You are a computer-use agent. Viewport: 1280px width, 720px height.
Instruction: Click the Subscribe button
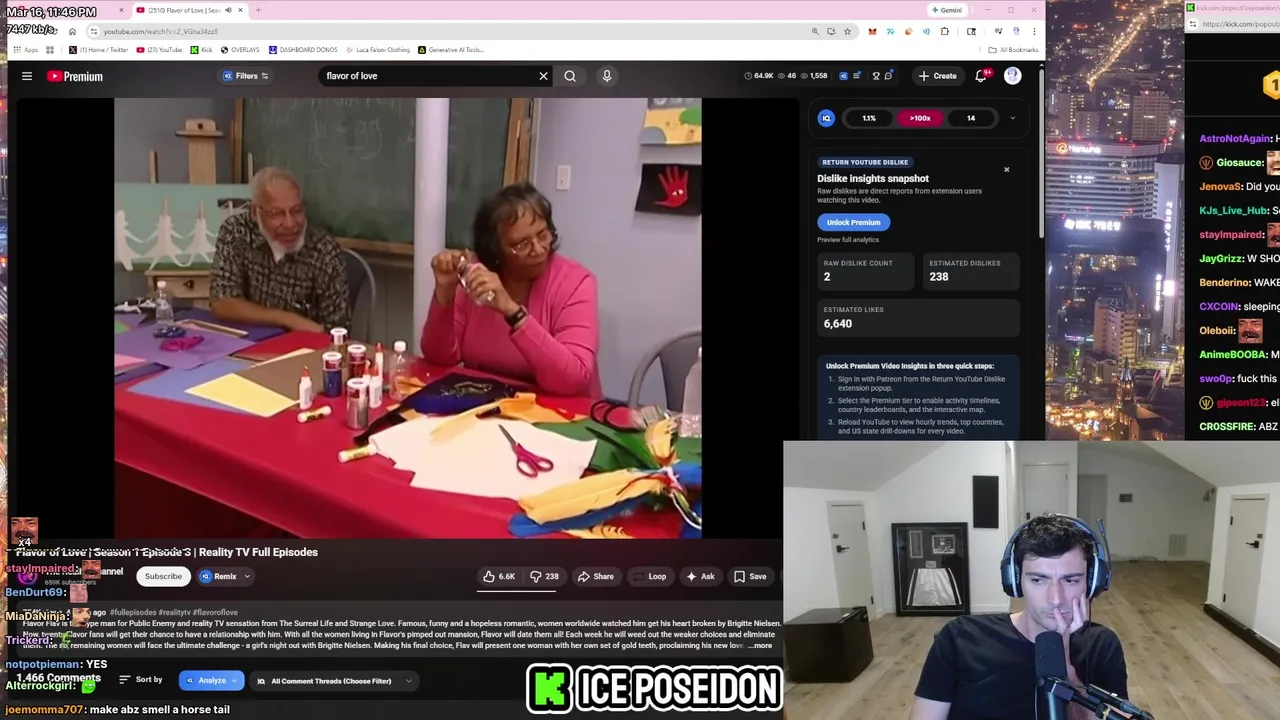163,576
